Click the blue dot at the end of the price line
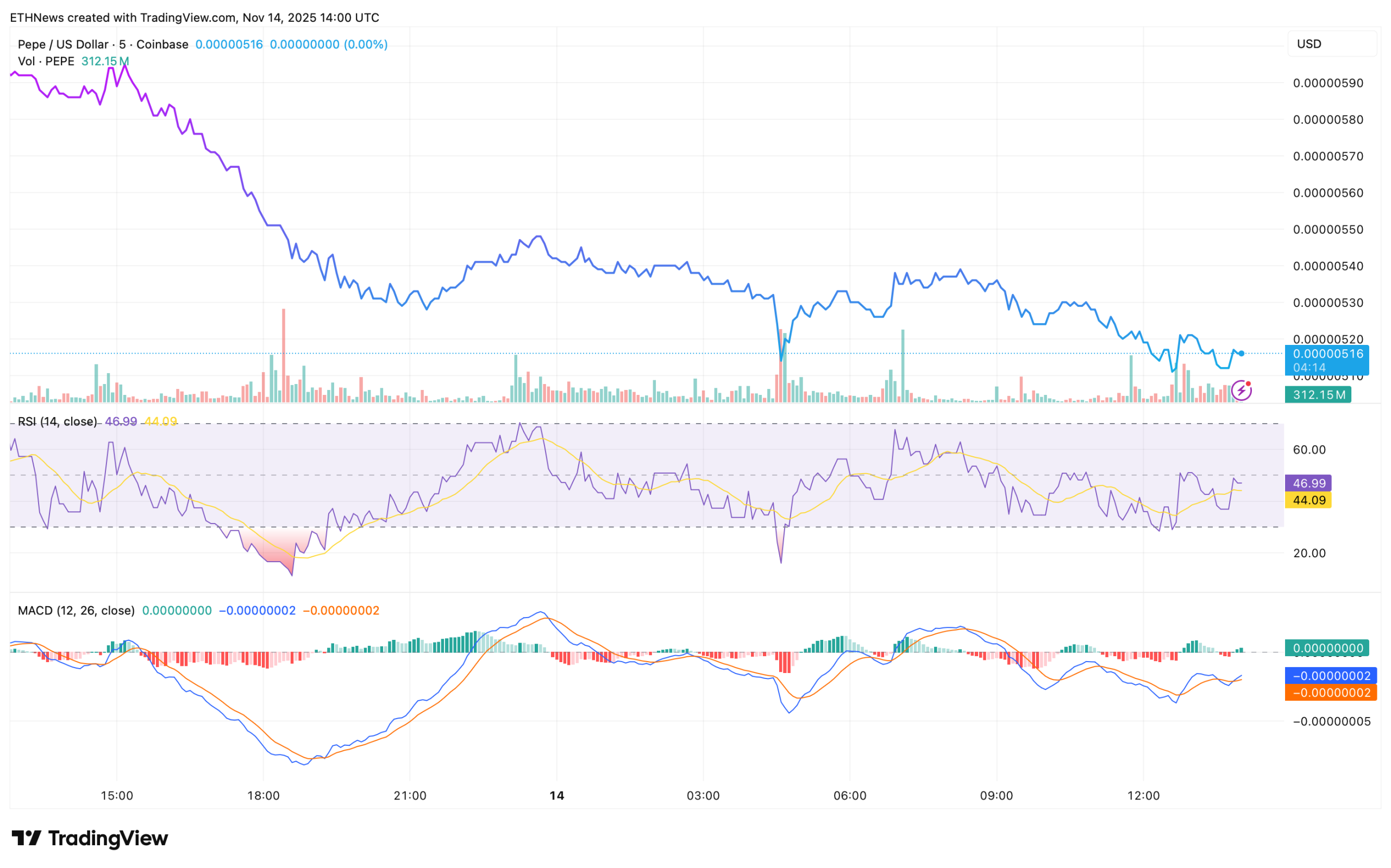Screen dimensions: 1391x868 tap(1242, 354)
